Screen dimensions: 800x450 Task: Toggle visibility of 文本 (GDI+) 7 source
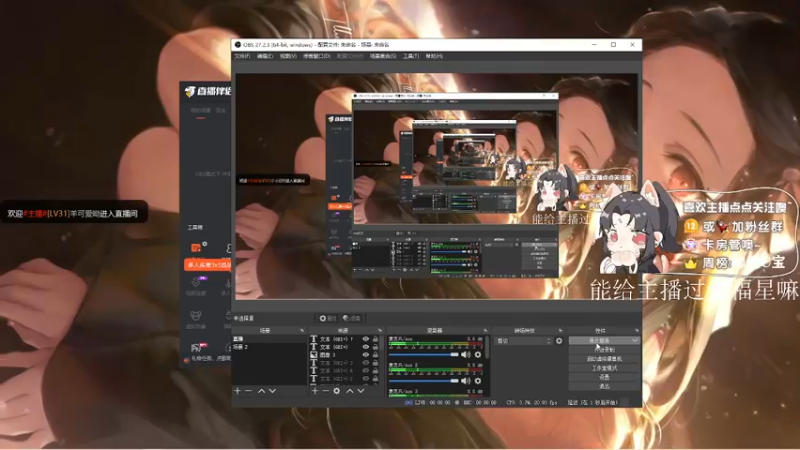[x=366, y=339]
